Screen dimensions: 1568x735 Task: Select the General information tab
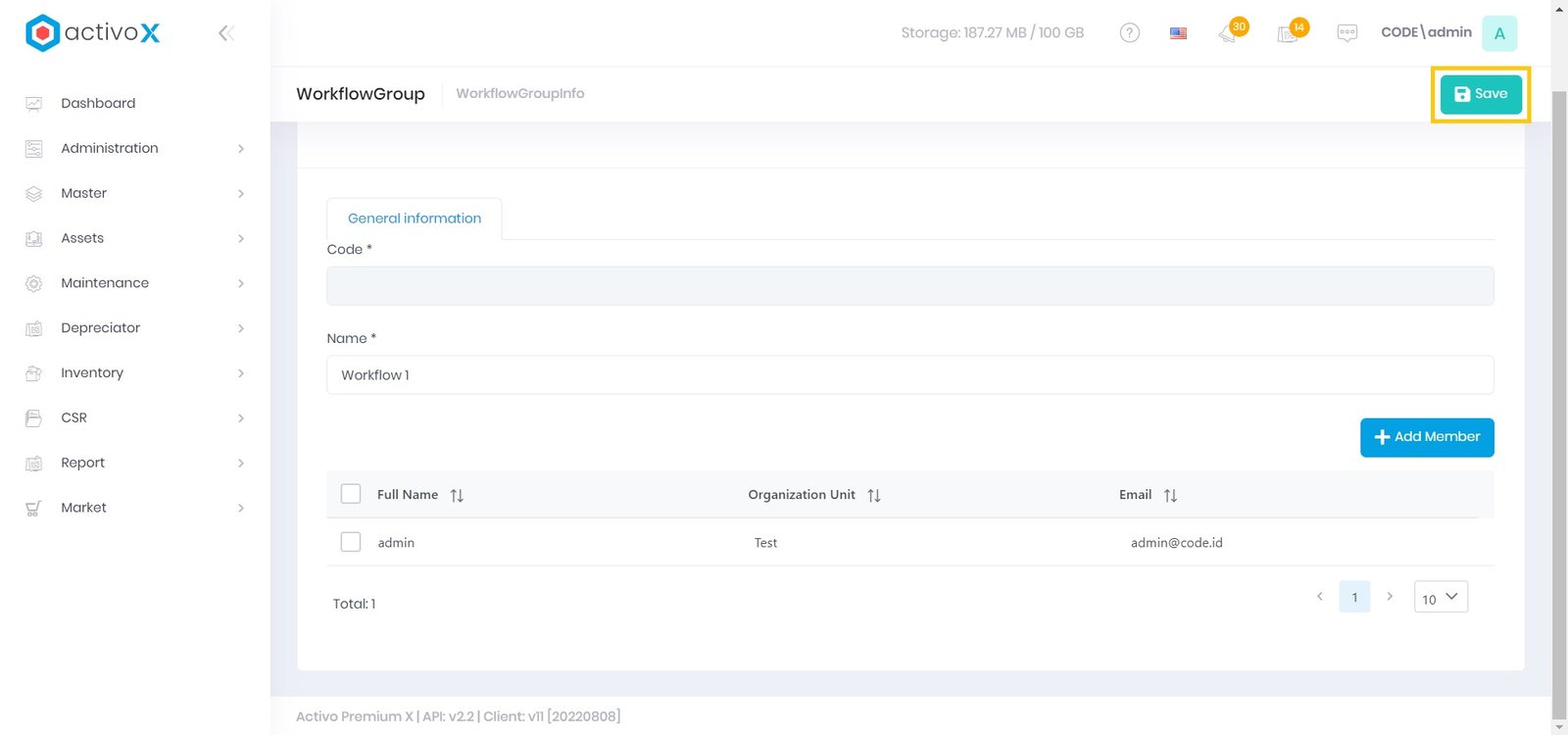coord(414,219)
